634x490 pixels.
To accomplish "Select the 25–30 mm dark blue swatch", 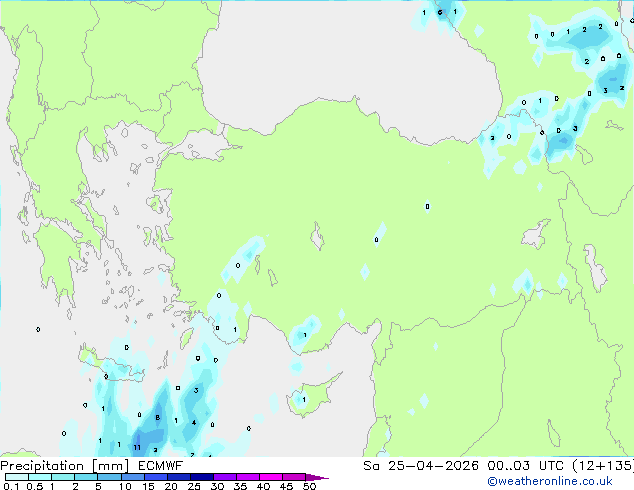I will point(201,477).
